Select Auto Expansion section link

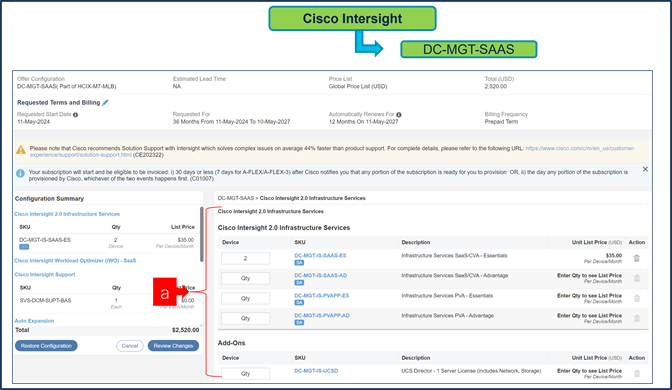(x=34, y=321)
